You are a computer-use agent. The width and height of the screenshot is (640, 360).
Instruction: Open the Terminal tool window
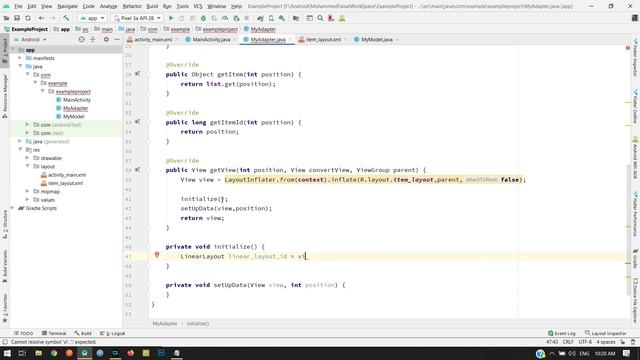(x=54, y=333)
